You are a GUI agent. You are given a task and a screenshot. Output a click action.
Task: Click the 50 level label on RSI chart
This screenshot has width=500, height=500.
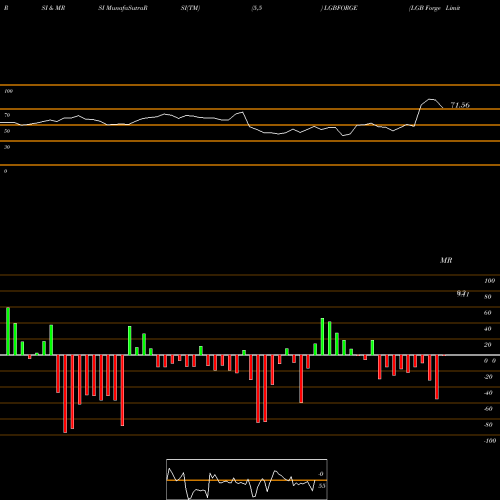coord(7,131)
